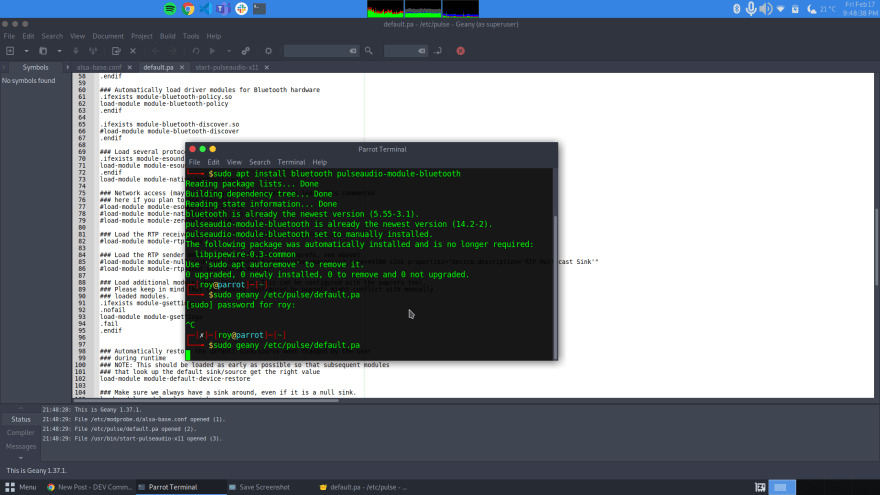This screenshot has height=495, width=880.
Task: Open the New file template dropdown arrow
Action: pos(26,51)
